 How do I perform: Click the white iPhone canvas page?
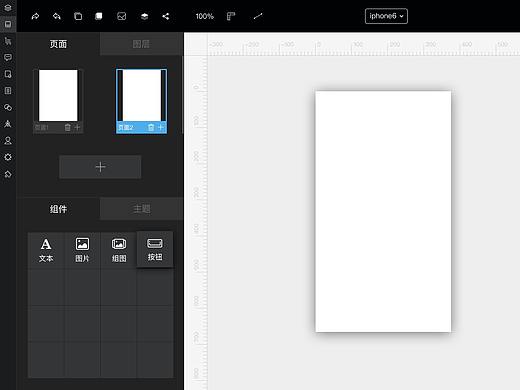click(x=383, y=211)
